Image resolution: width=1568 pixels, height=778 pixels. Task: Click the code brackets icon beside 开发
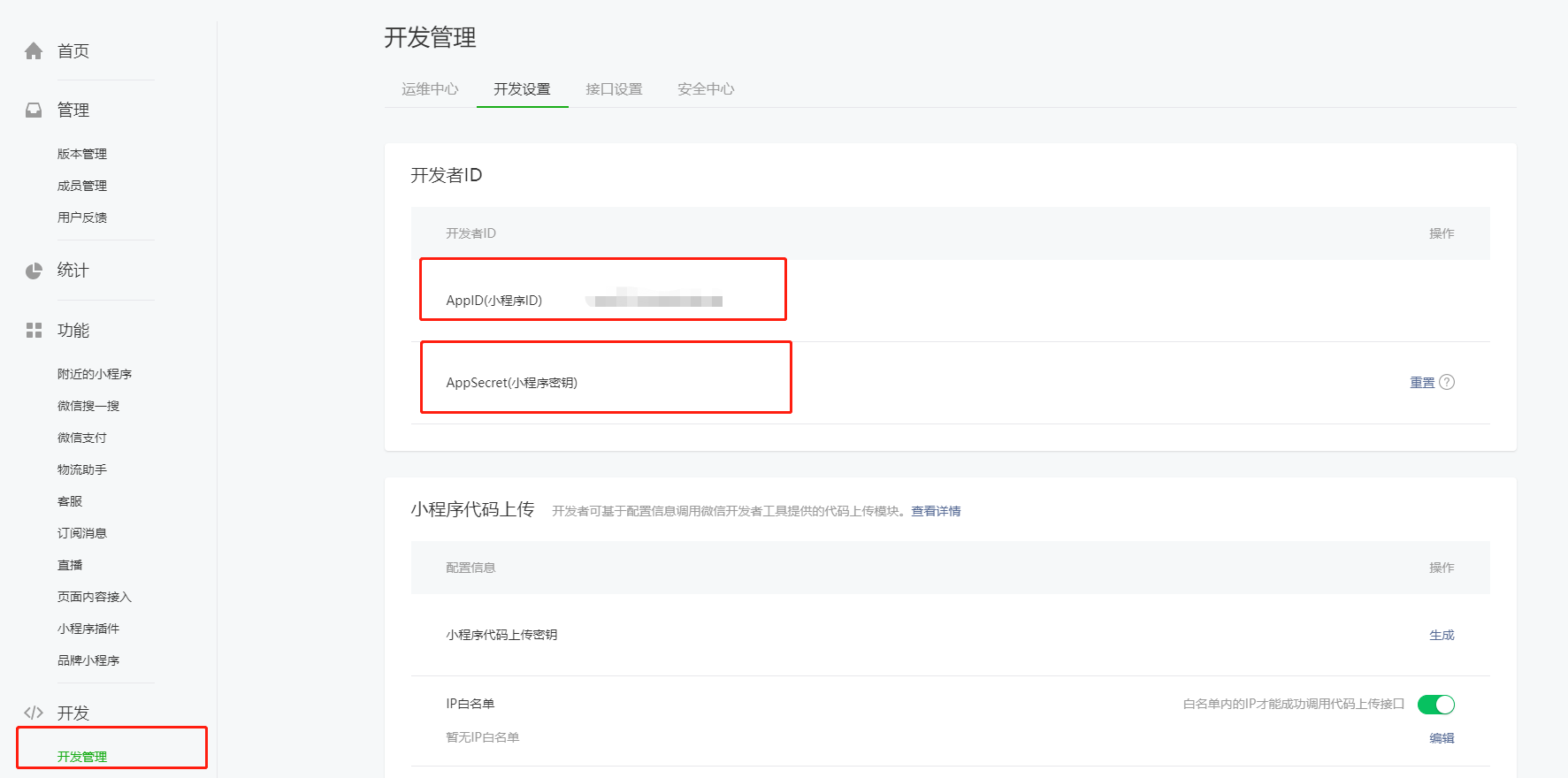(x=34, y=713)
